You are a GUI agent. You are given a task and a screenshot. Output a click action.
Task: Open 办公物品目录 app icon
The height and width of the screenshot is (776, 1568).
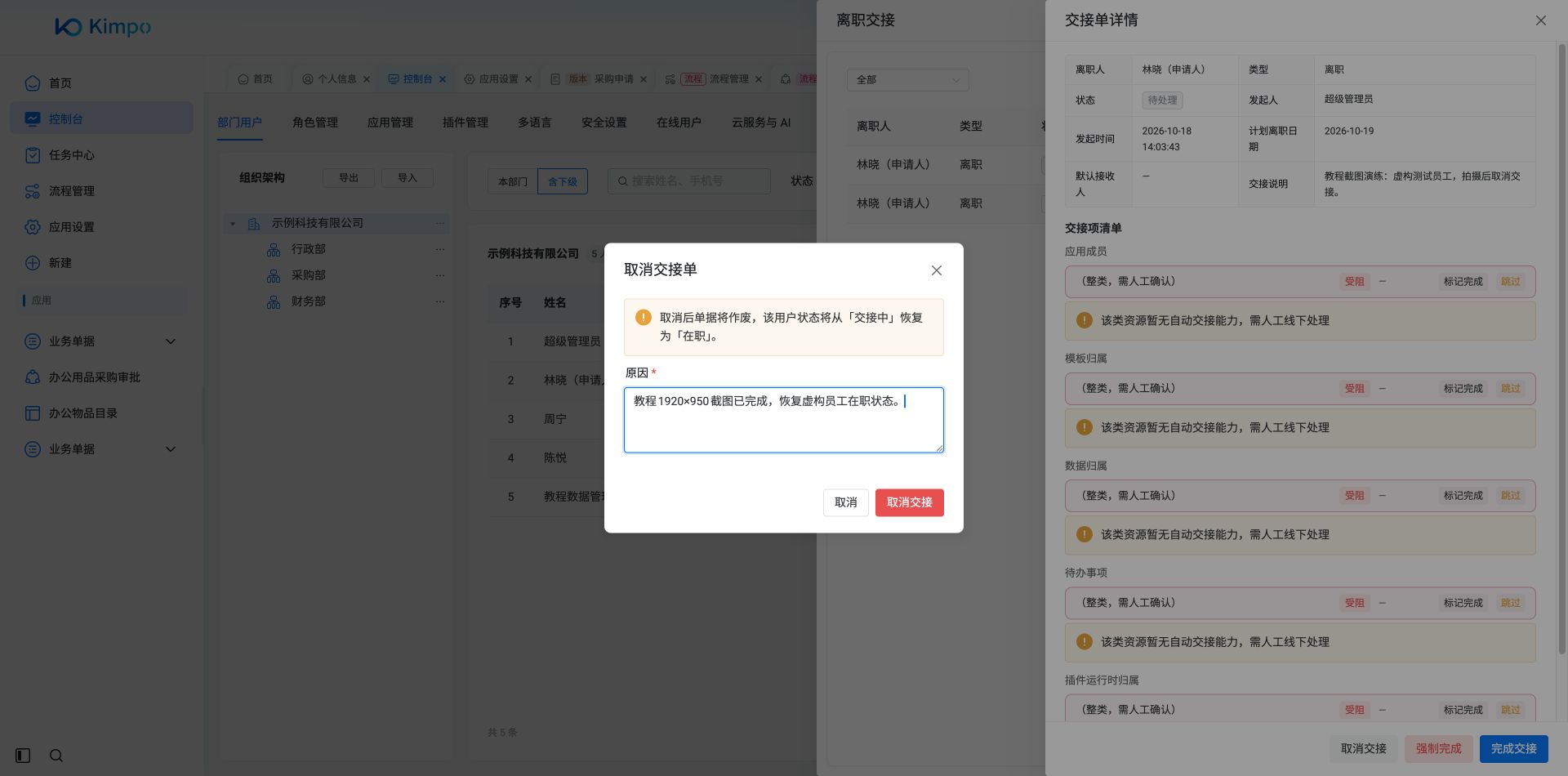(33, 413)
